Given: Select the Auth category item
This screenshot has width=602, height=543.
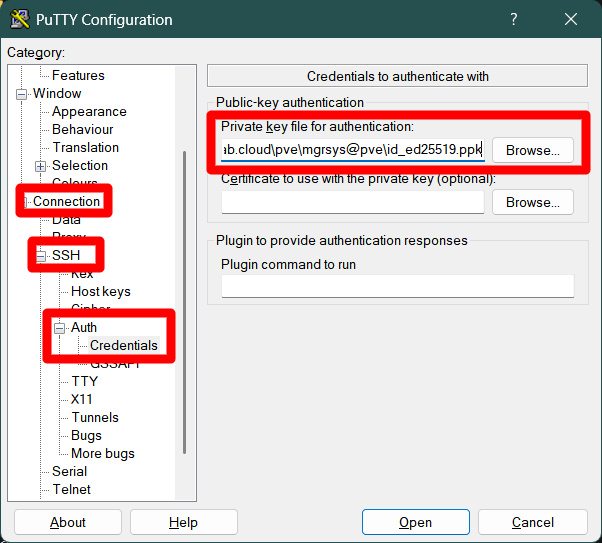Looking at the screenshot, I should pyautogui.click(x=84, y=327).
